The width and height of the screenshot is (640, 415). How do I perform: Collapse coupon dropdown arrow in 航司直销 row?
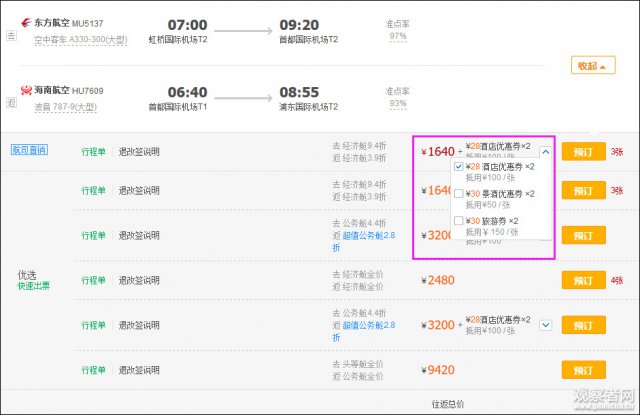[546, 152]
